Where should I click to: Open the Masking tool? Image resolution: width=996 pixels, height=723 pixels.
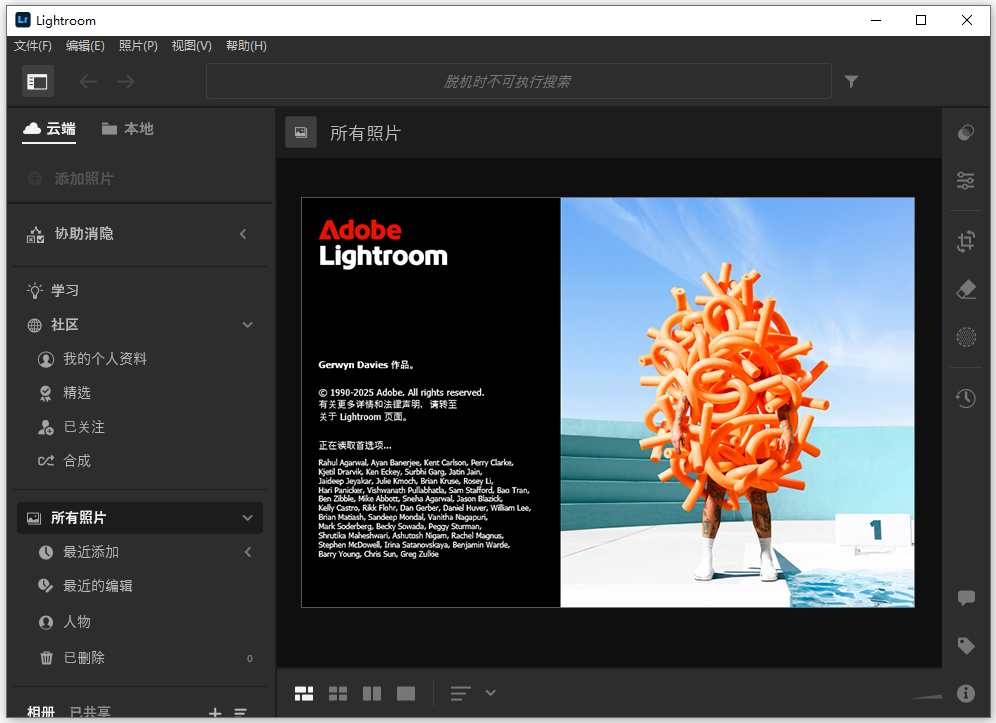click(964, 337)
